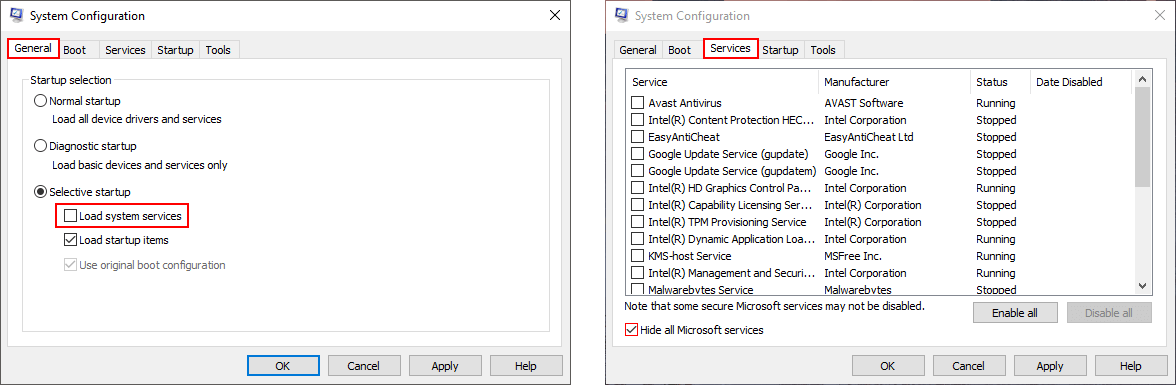Viewport: 1176px width, 385px height.
Task: Switch to General tab in right window
Action: (638, 50)
